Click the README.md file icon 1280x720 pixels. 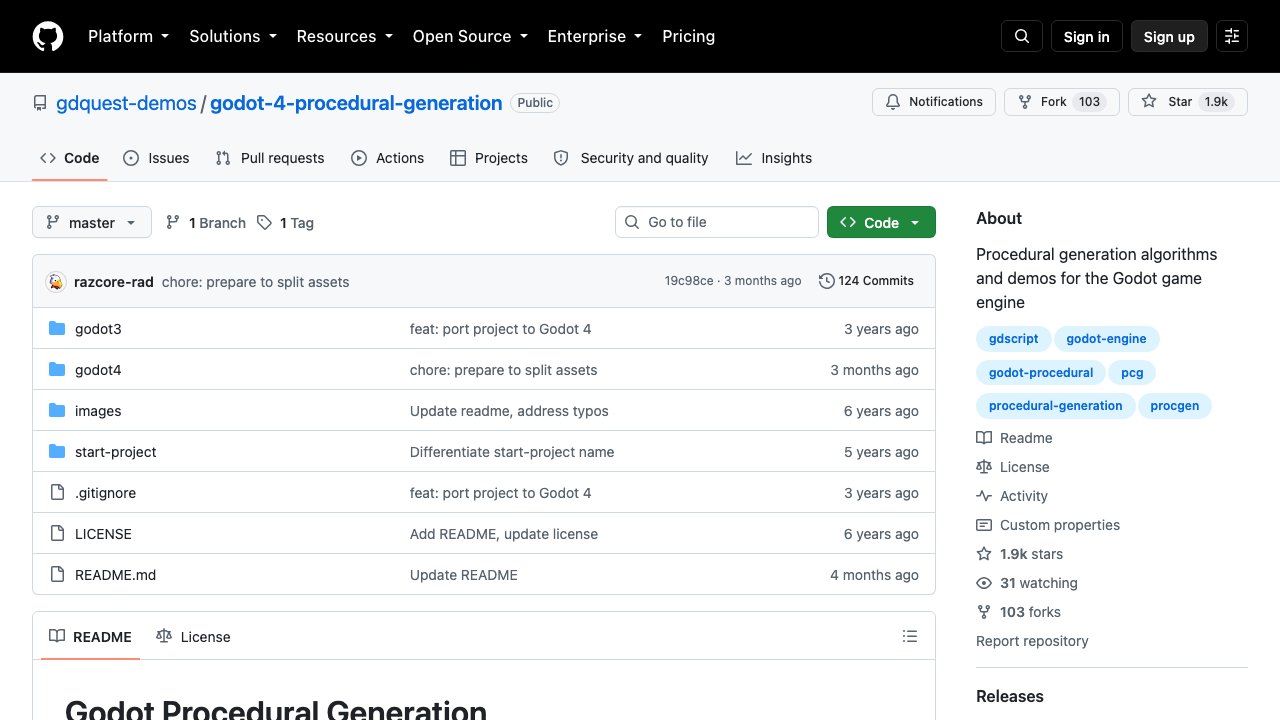(x=57, y=575)
